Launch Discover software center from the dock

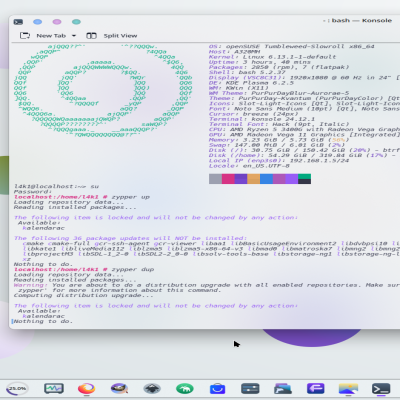coord(217,389)
